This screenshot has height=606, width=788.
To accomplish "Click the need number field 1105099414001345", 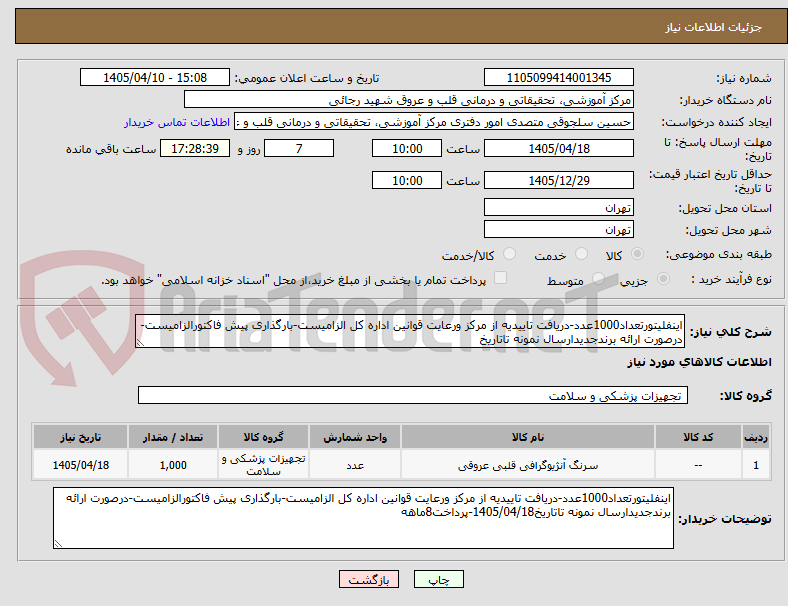I will coord(559,77).
